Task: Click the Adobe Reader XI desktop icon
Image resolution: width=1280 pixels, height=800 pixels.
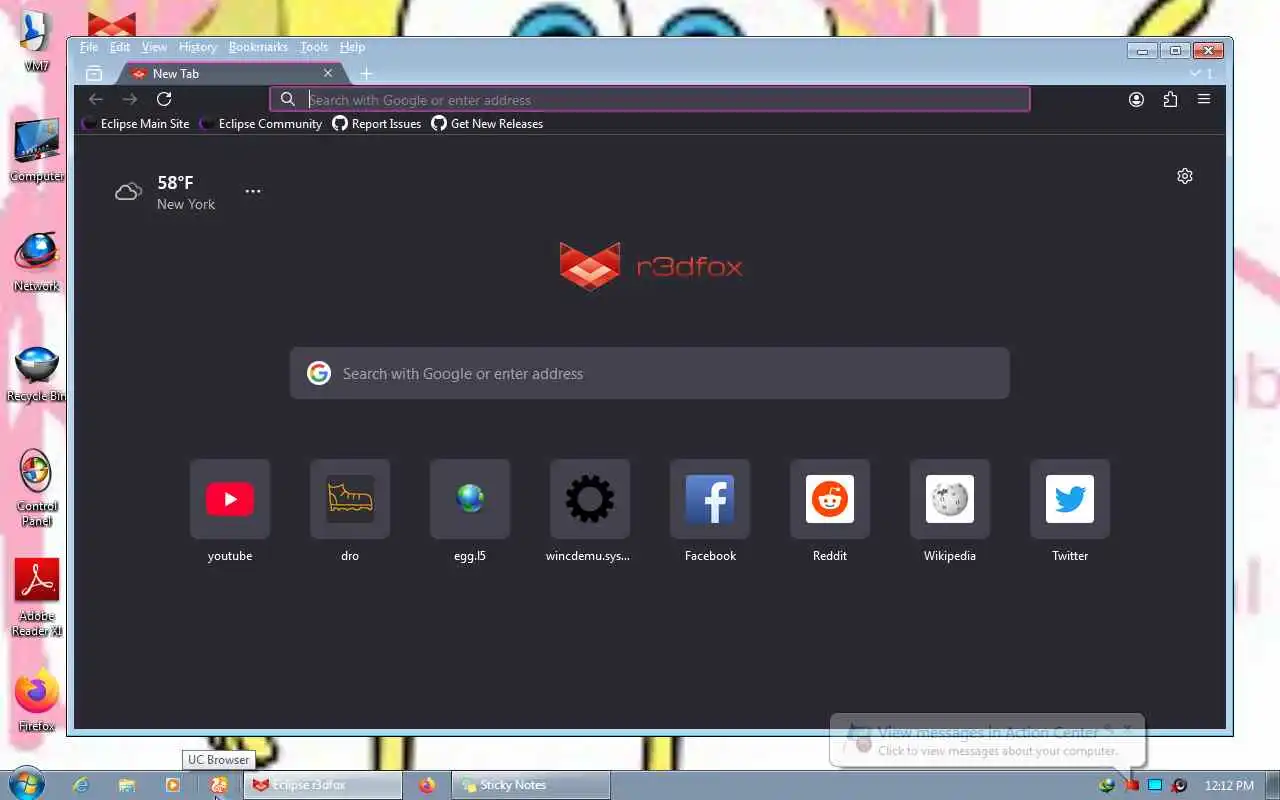Action: pos(37,597)
